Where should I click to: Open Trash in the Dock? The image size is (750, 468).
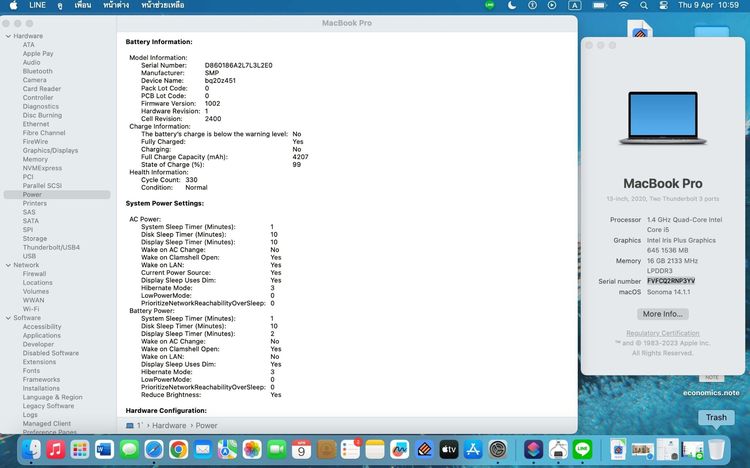pos(716,450)
